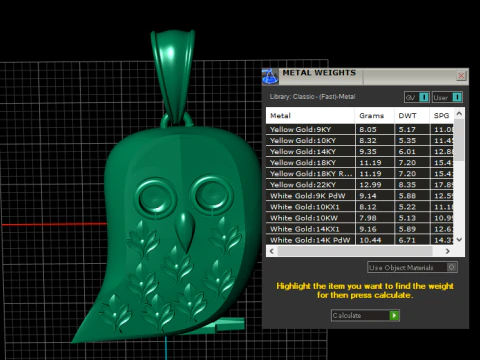Sort by the Grams column header
Image resolution: width=480 pixels, height=360 pixels.
(x=375, y=116)
